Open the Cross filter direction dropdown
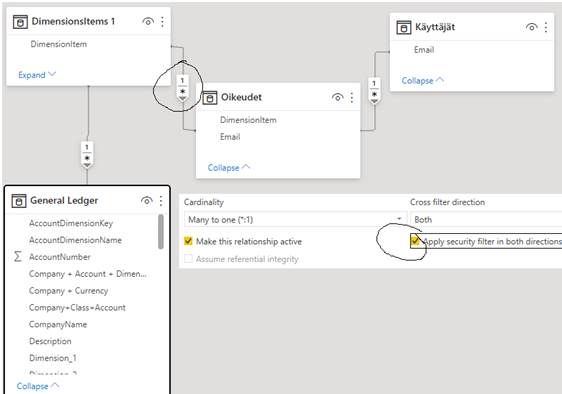This screenshot has width=562, height=394. pyautogui.click(x=486, y=219)
